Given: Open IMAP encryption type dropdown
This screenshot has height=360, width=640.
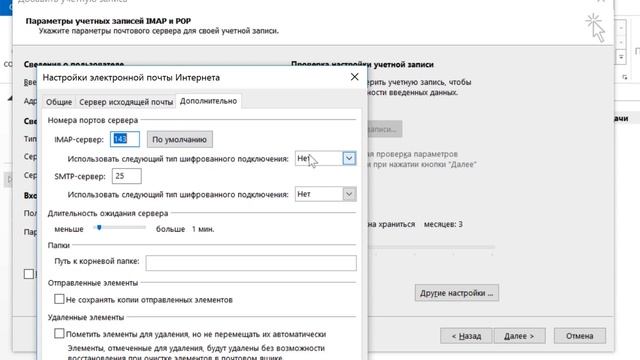Looking at the screenshot, I should [349, 158].
